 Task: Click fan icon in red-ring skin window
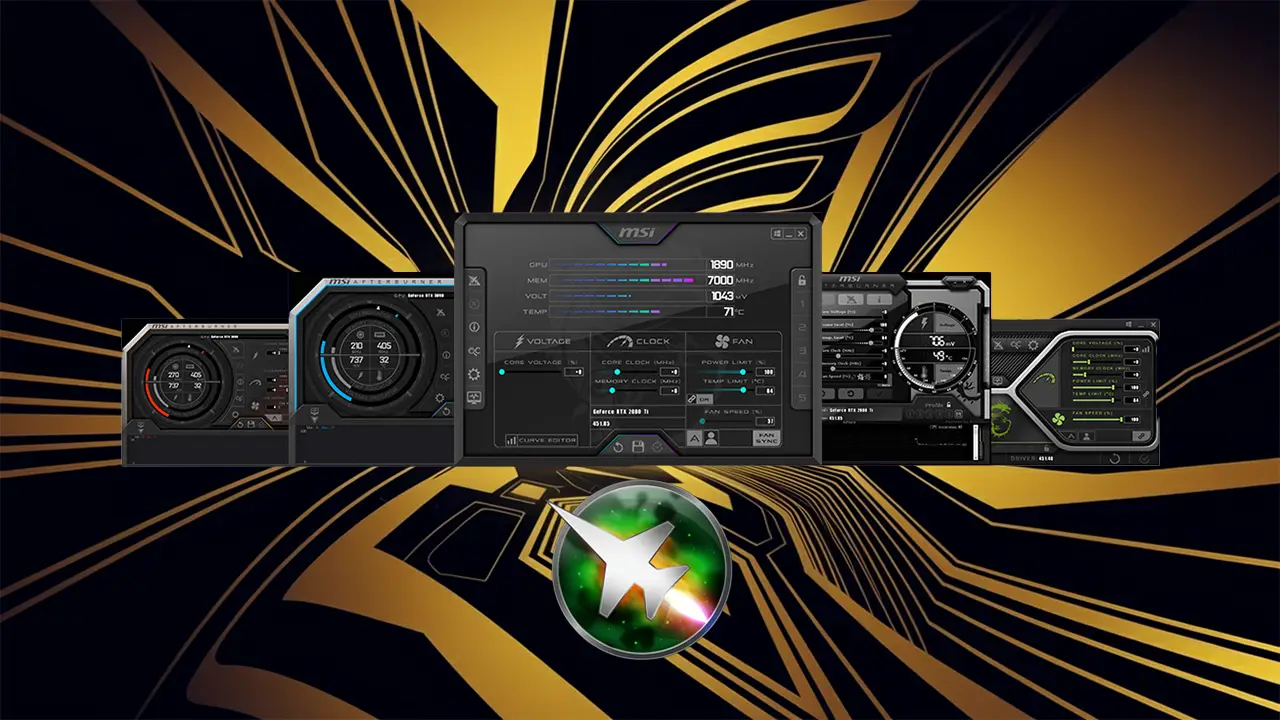(255, 406)
